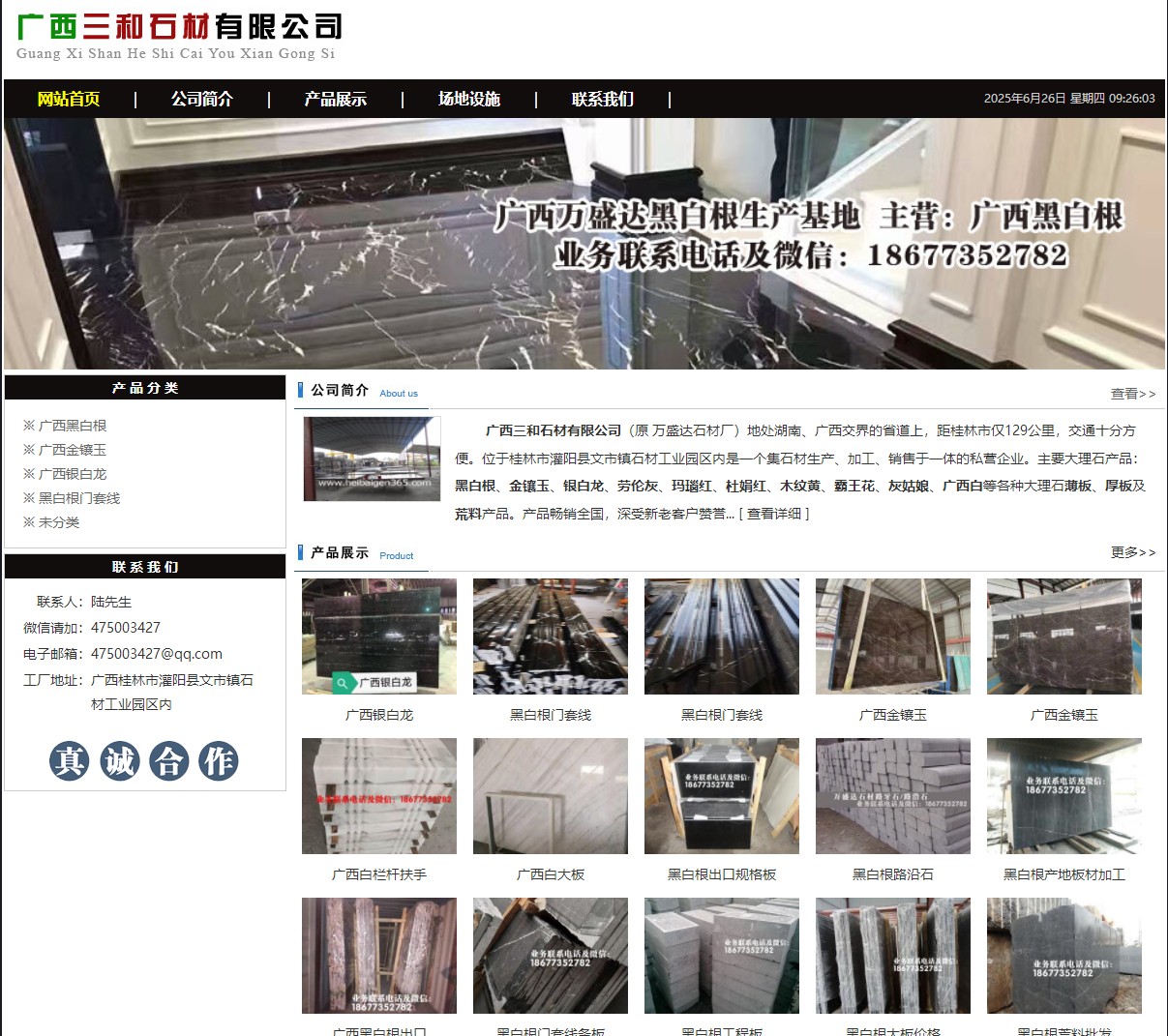
Task: Click the 产品分类 panel header
Action: click(x=145, y=387)
